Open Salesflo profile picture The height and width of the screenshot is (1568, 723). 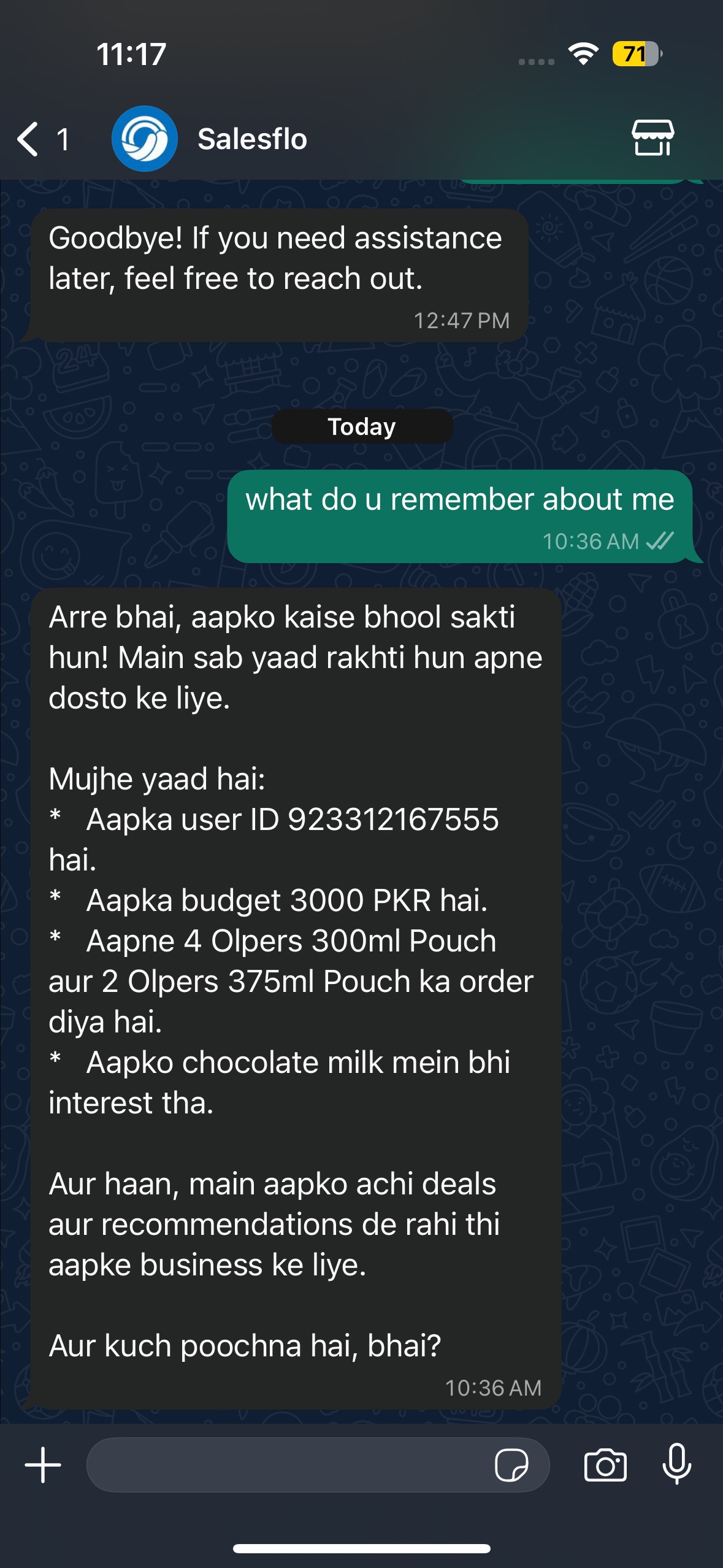pos(145,139)
